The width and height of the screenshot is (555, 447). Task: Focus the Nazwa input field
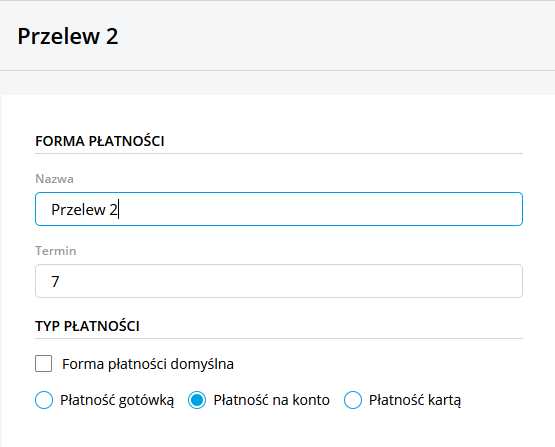[279, 209]
